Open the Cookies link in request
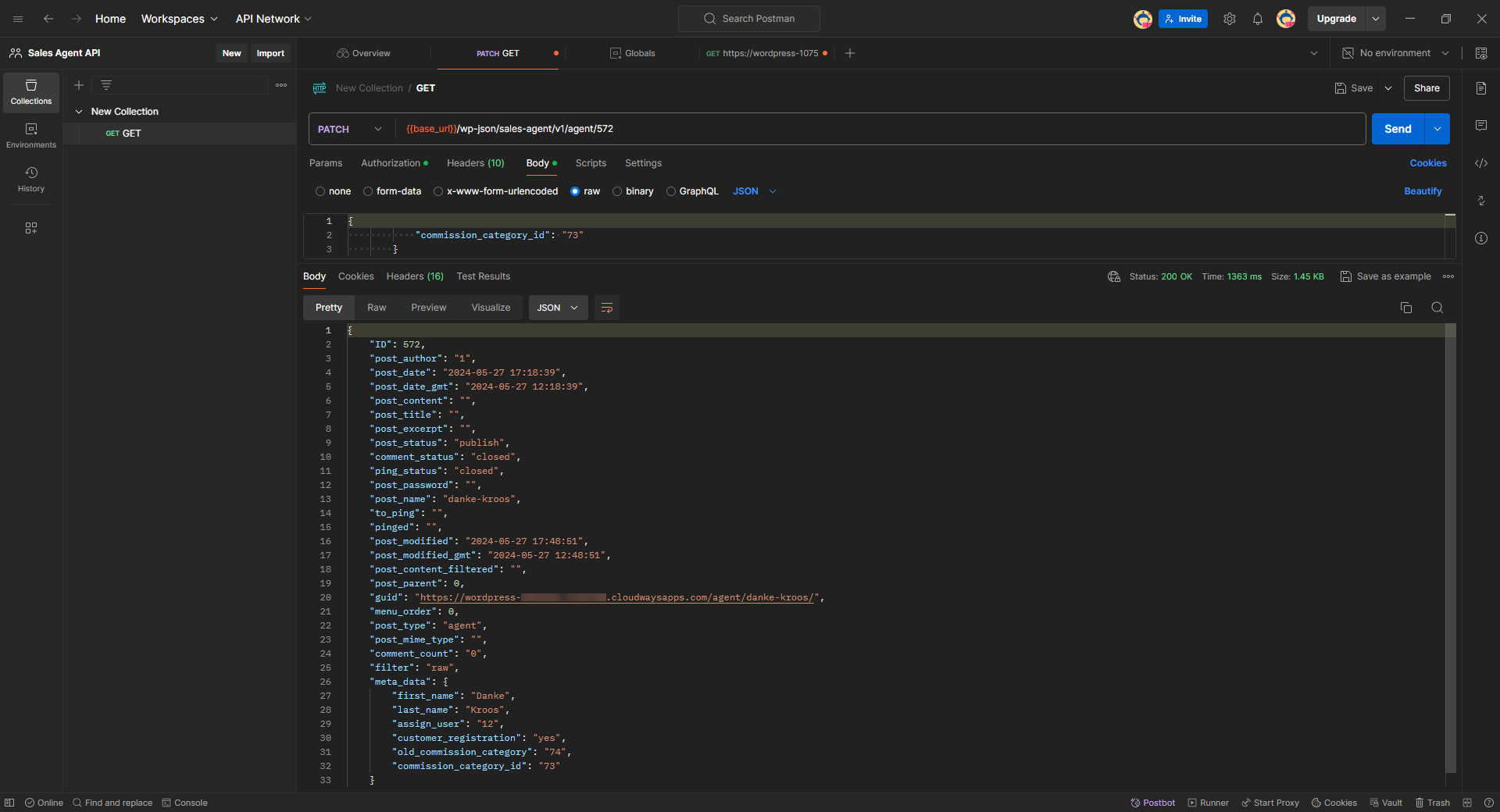 (1428, 163)
